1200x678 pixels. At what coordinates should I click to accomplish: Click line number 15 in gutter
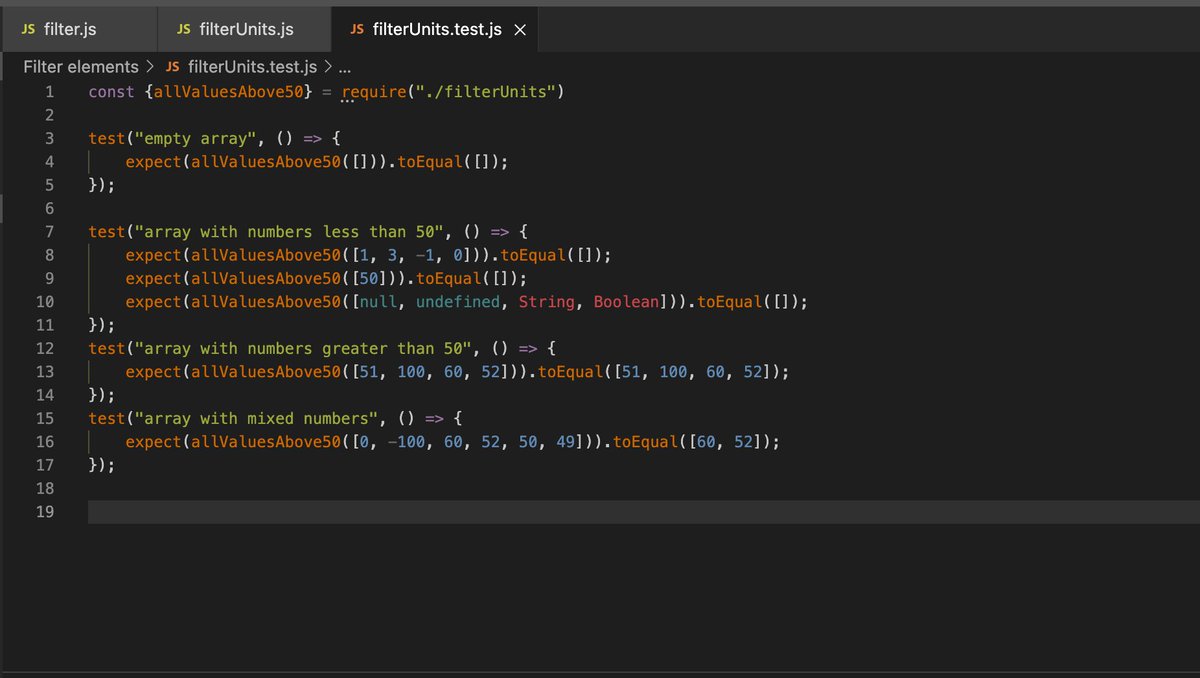click(x=44, y=418)
